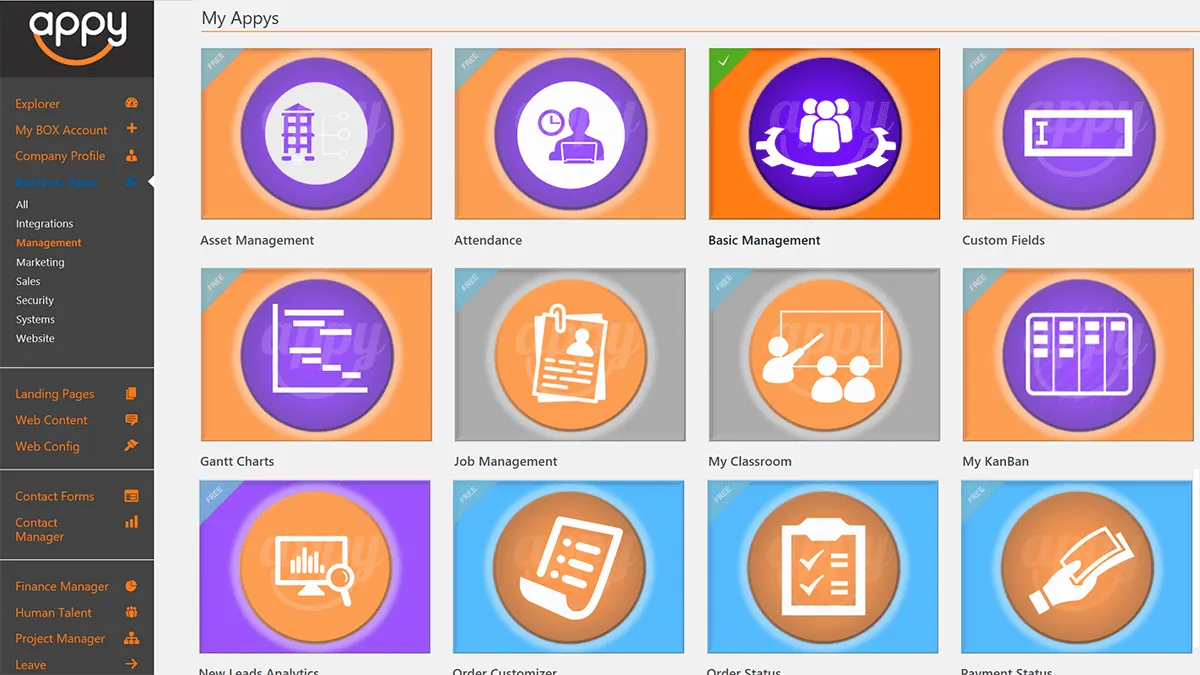
Task: Open the My Classroom app thumbnail
Action: pyautogui.click(x=824, y=355)
